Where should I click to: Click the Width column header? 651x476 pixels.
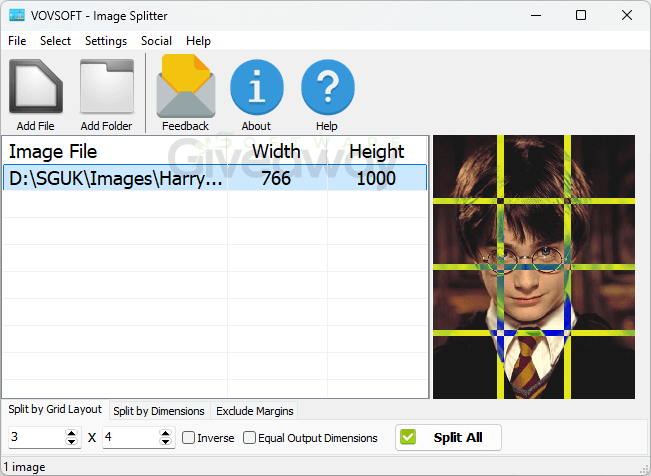[277, 152]
